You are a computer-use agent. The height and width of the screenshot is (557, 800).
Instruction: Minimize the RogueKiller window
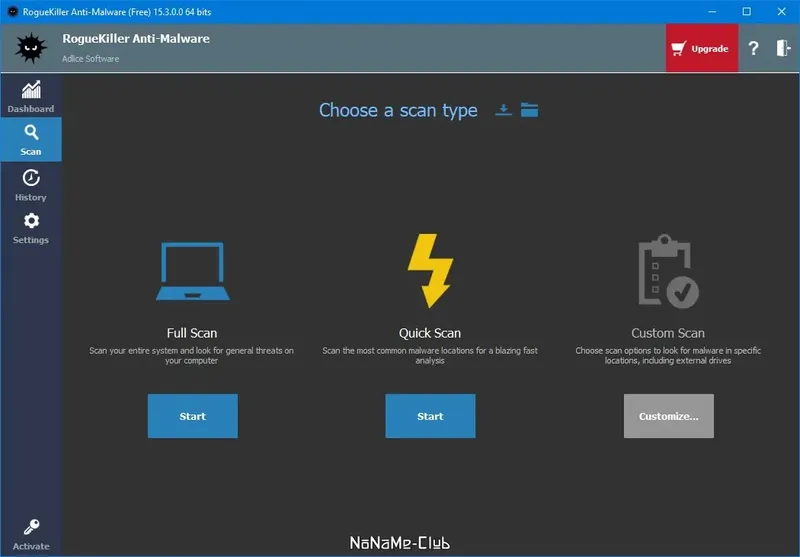pos(712,11)
